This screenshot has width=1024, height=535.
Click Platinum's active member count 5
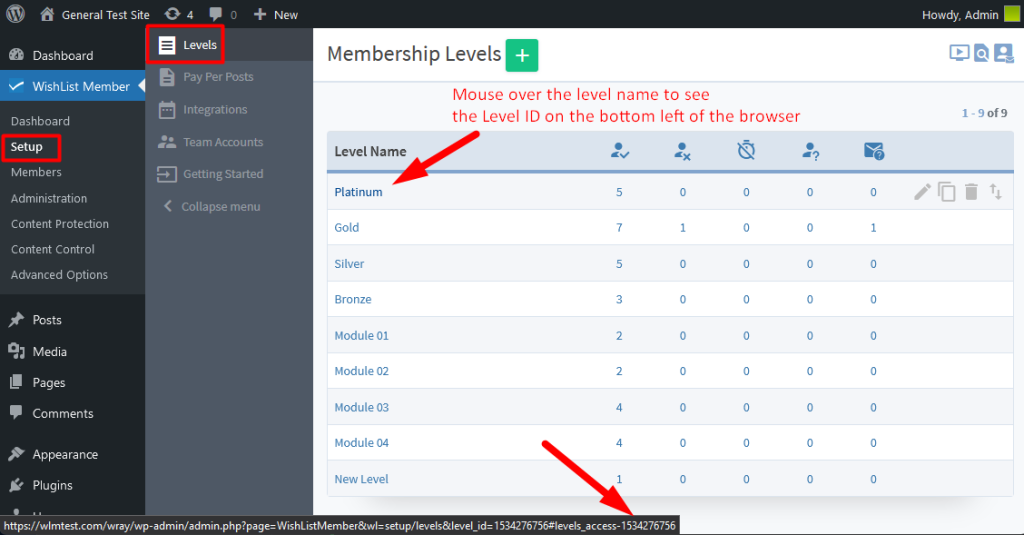[x=619, y=192]
